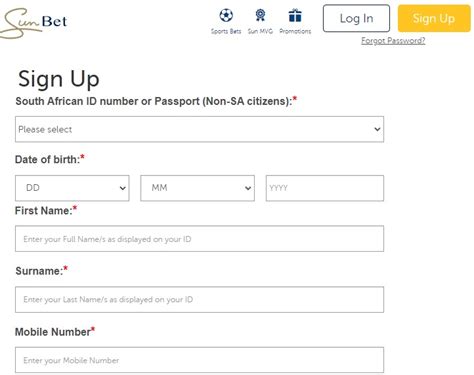474x375 pixels.
Task: Click the Log In button
Action: coord(356,18)
